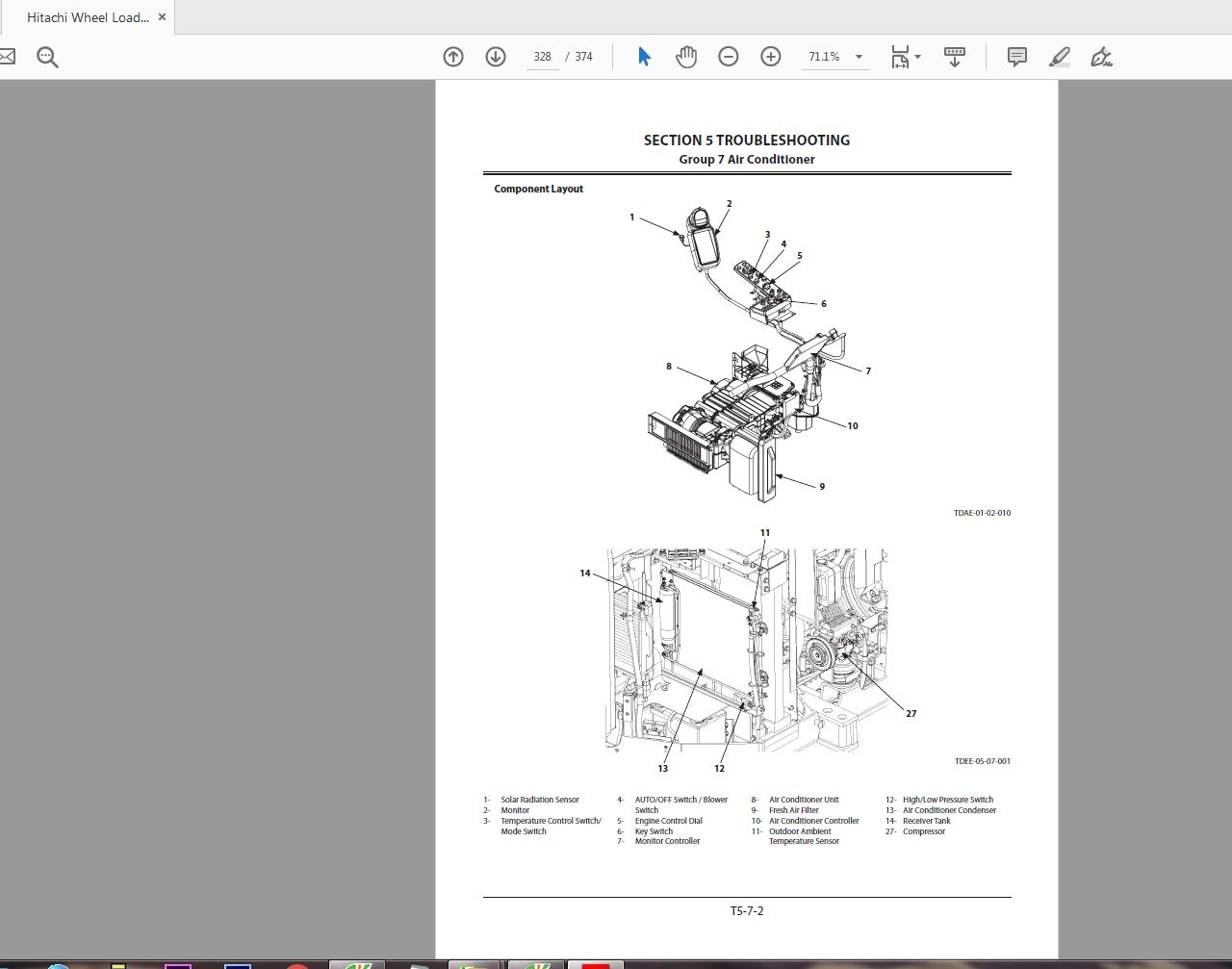Zoom in on the document
The image size is (1232, 969).
coord(771,57)
